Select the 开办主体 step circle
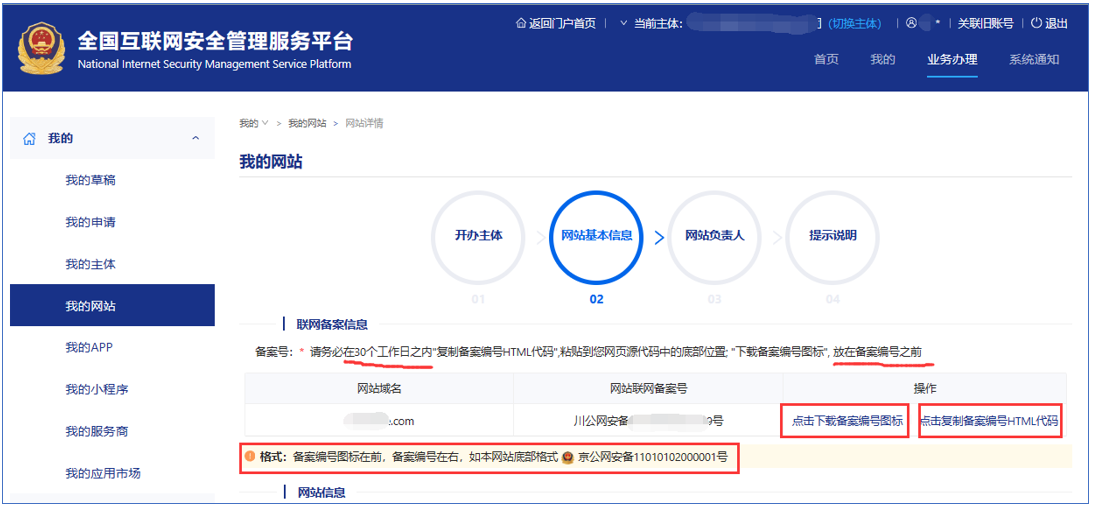Image resolution: width=1093 pixels, height=506 pixels. [478, 237]
